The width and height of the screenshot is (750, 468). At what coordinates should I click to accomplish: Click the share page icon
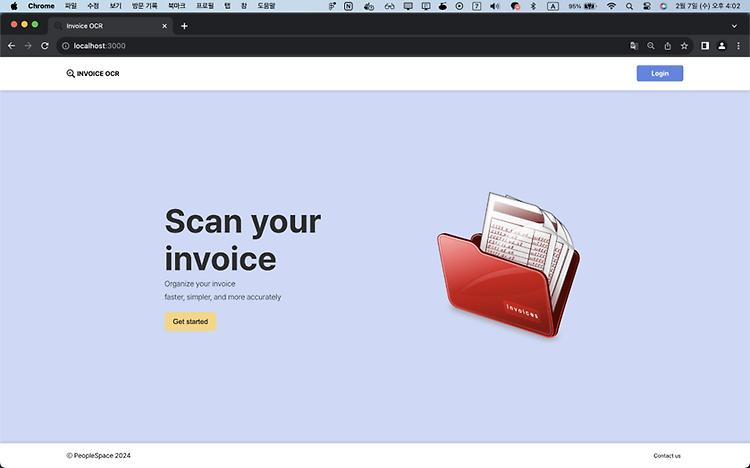point(667,46)
